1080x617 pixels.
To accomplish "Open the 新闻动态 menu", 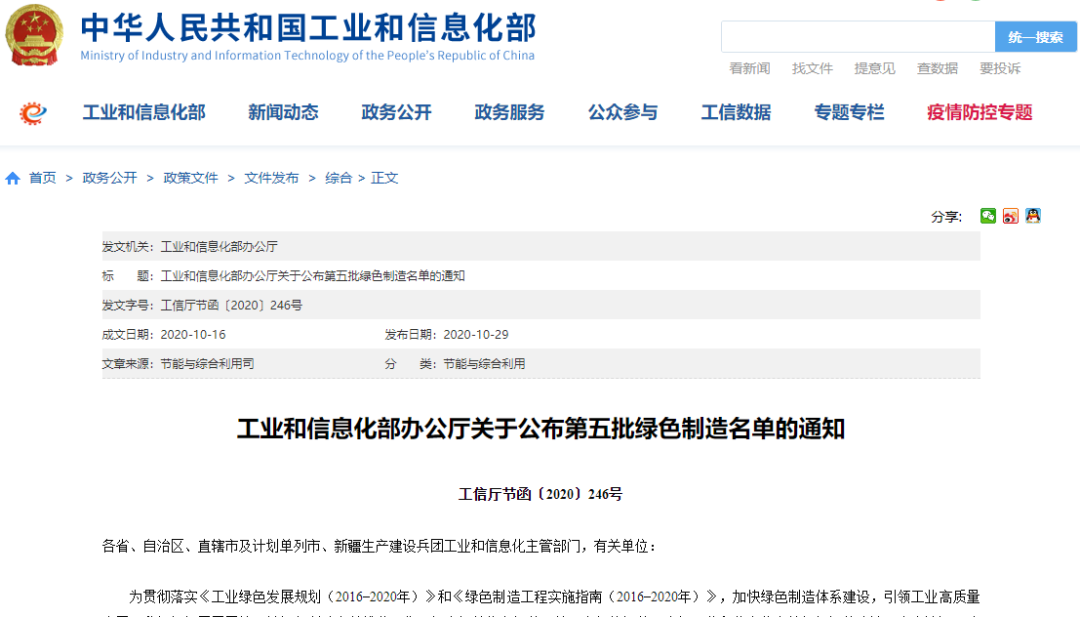I will click(x=283, y=113).
